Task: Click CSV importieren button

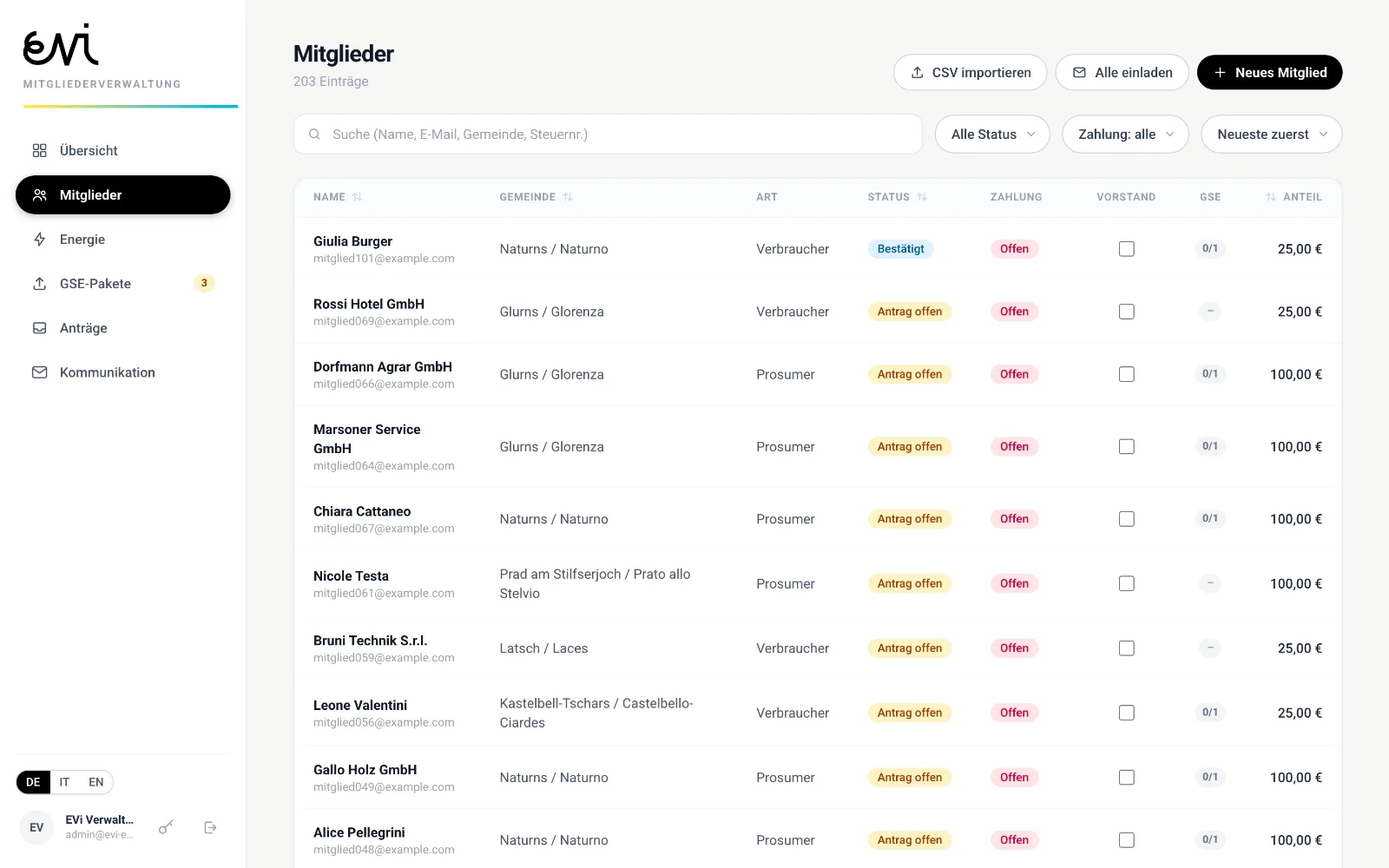Action: coord(971,73)
